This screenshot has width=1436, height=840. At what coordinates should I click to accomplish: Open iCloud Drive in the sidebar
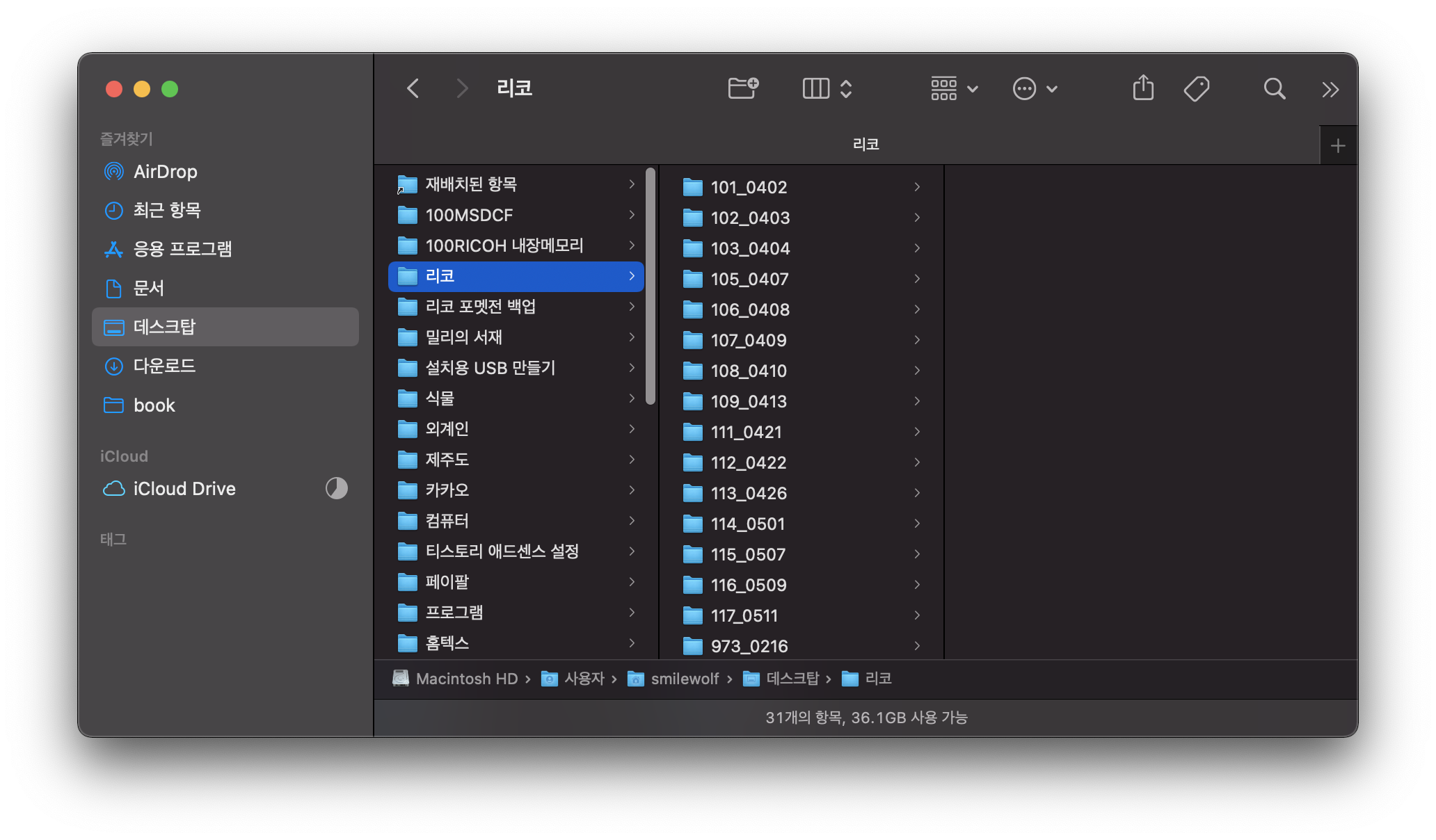[x=184, y=489]
